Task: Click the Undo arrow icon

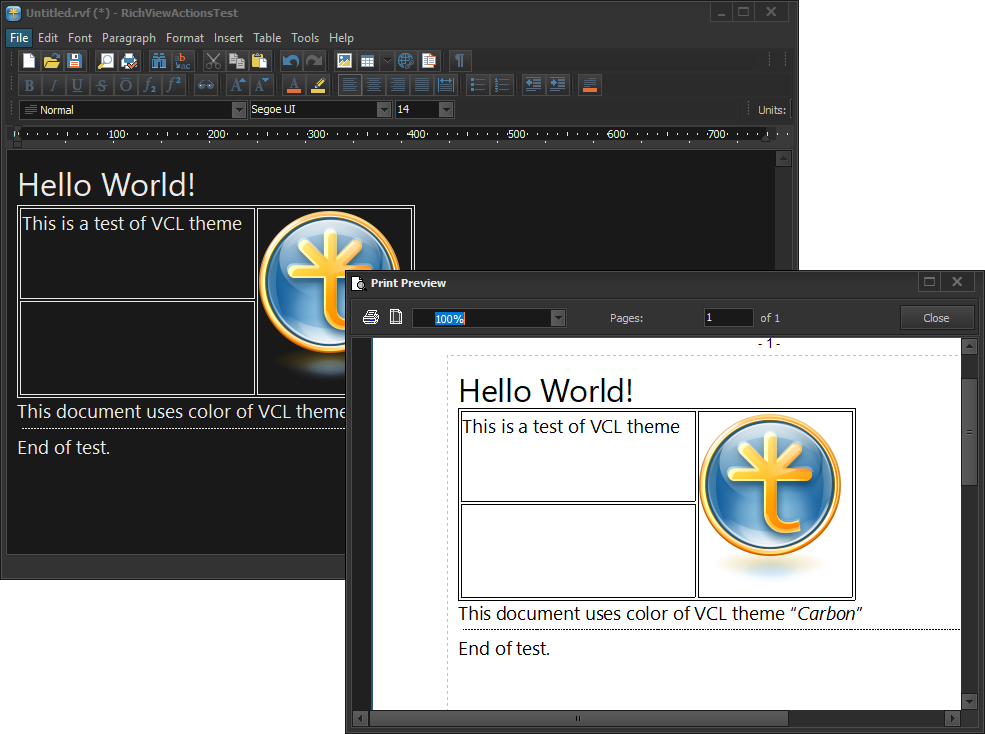Action: click(x=291, y=61)
